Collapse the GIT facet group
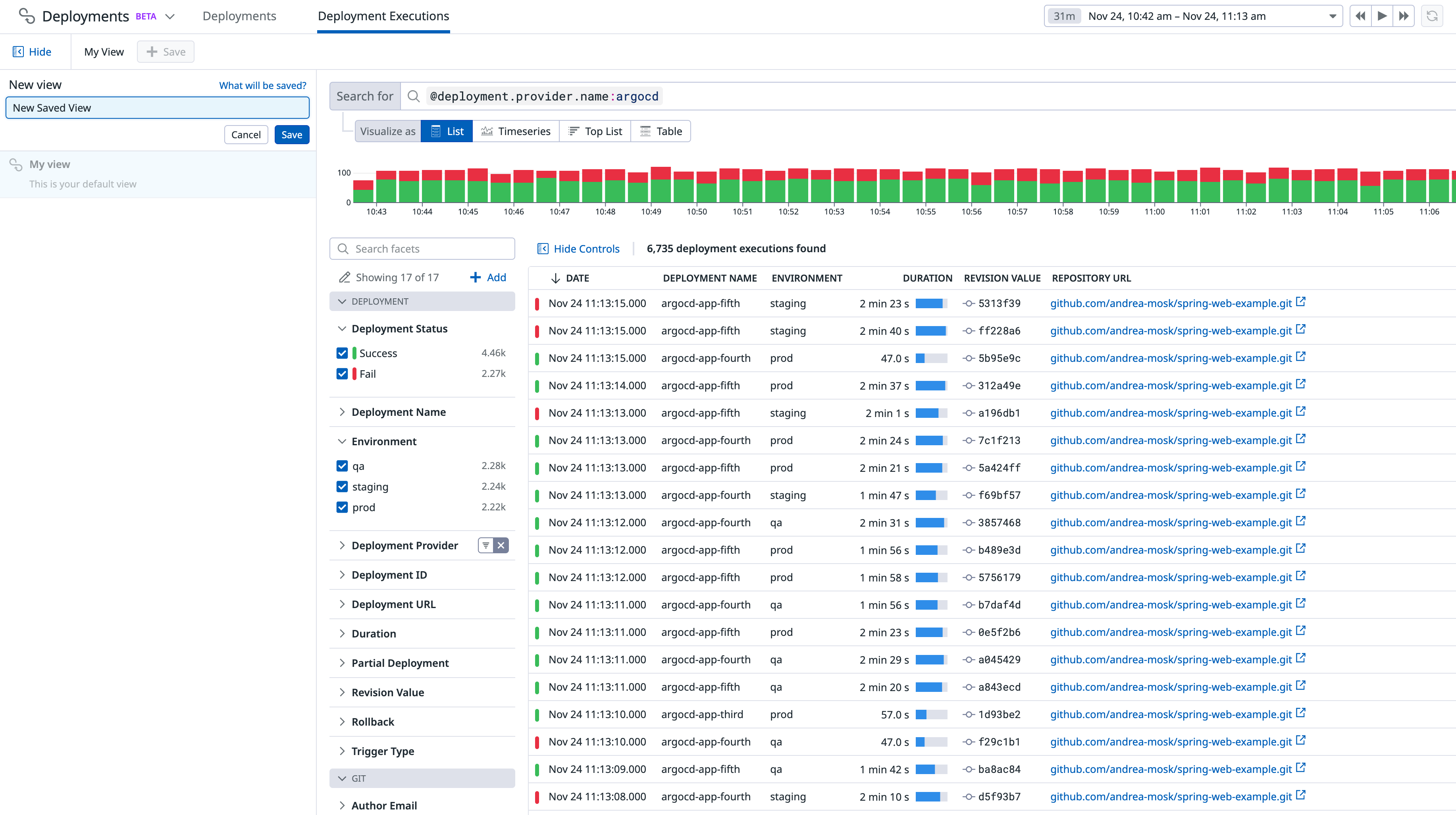The height and width of the screenshot is (815, 1456). coord(342,778)
